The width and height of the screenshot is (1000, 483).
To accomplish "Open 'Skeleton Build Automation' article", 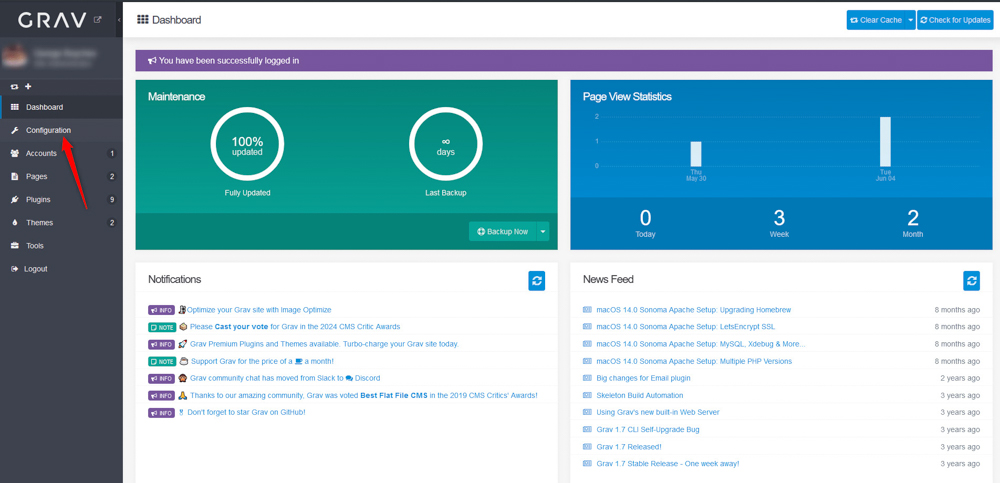I will [x=640, y=396].
